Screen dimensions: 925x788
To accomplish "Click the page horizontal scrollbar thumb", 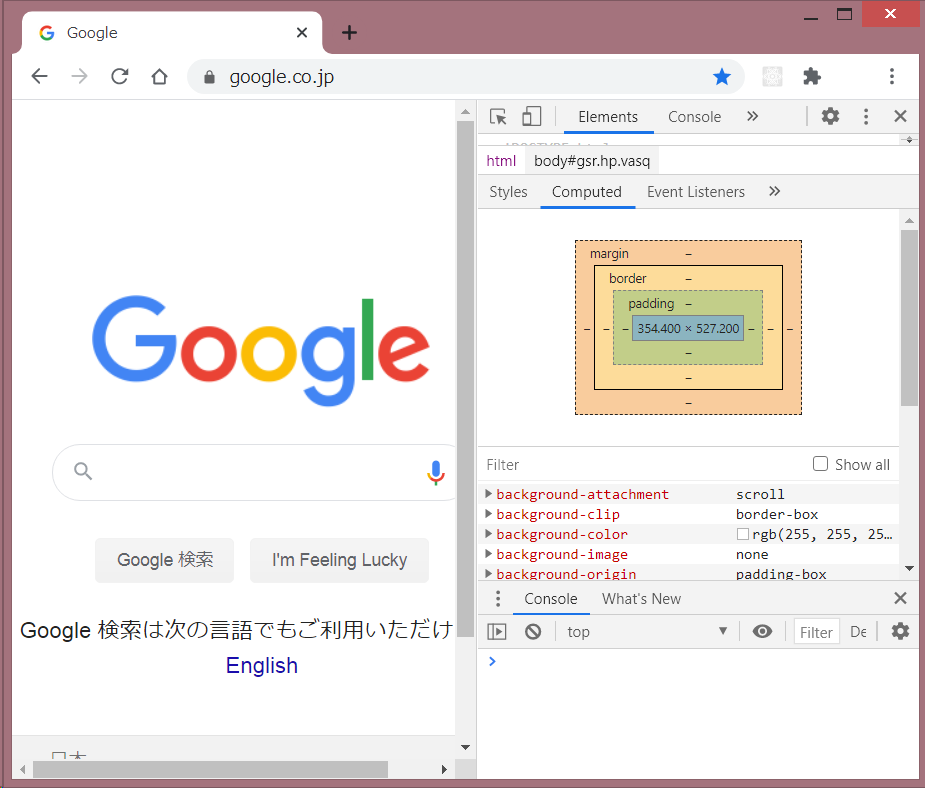I will [x=210, y=769].
